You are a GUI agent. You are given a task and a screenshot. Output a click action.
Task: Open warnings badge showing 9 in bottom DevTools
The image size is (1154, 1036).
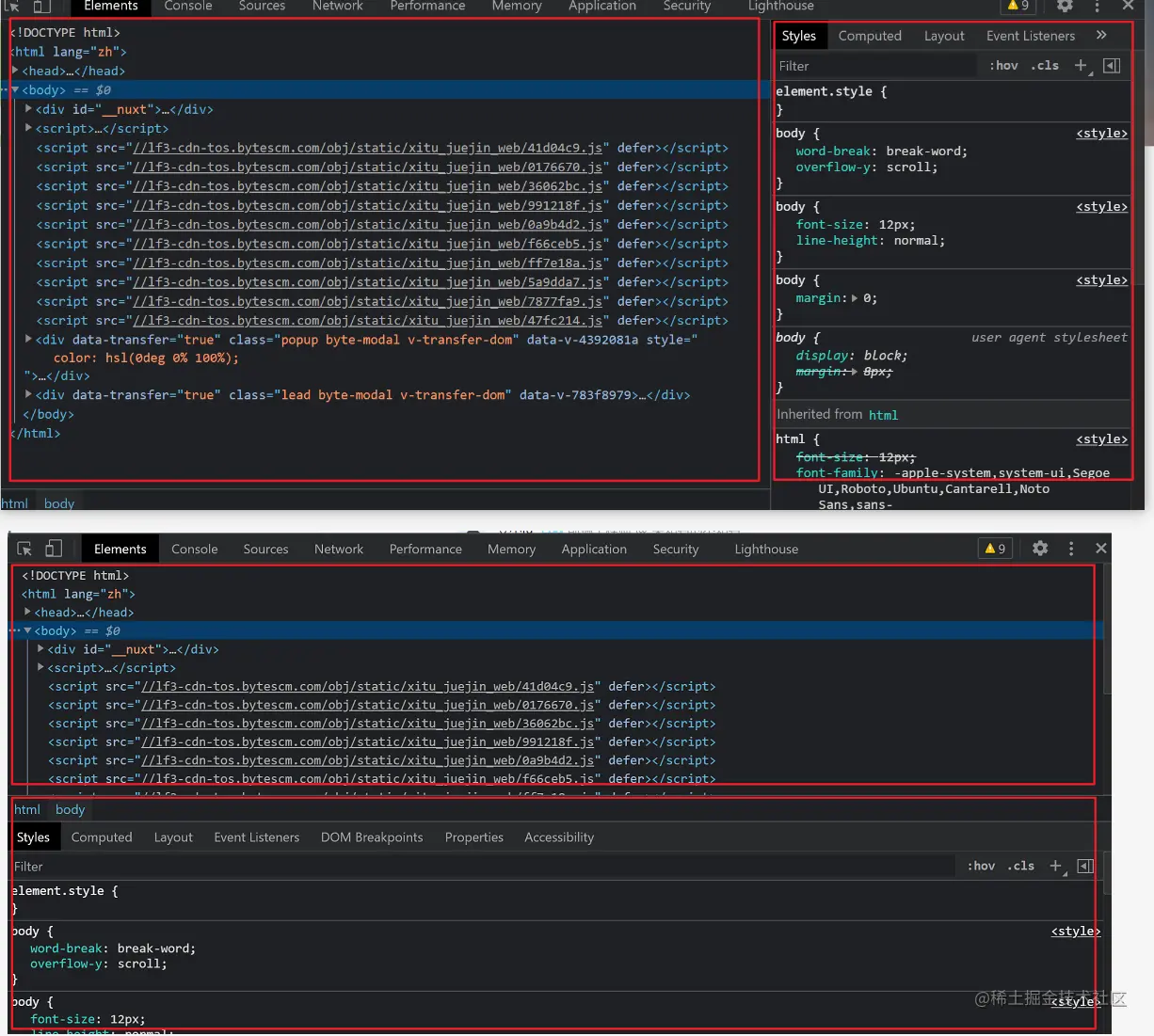pos(996,549)
